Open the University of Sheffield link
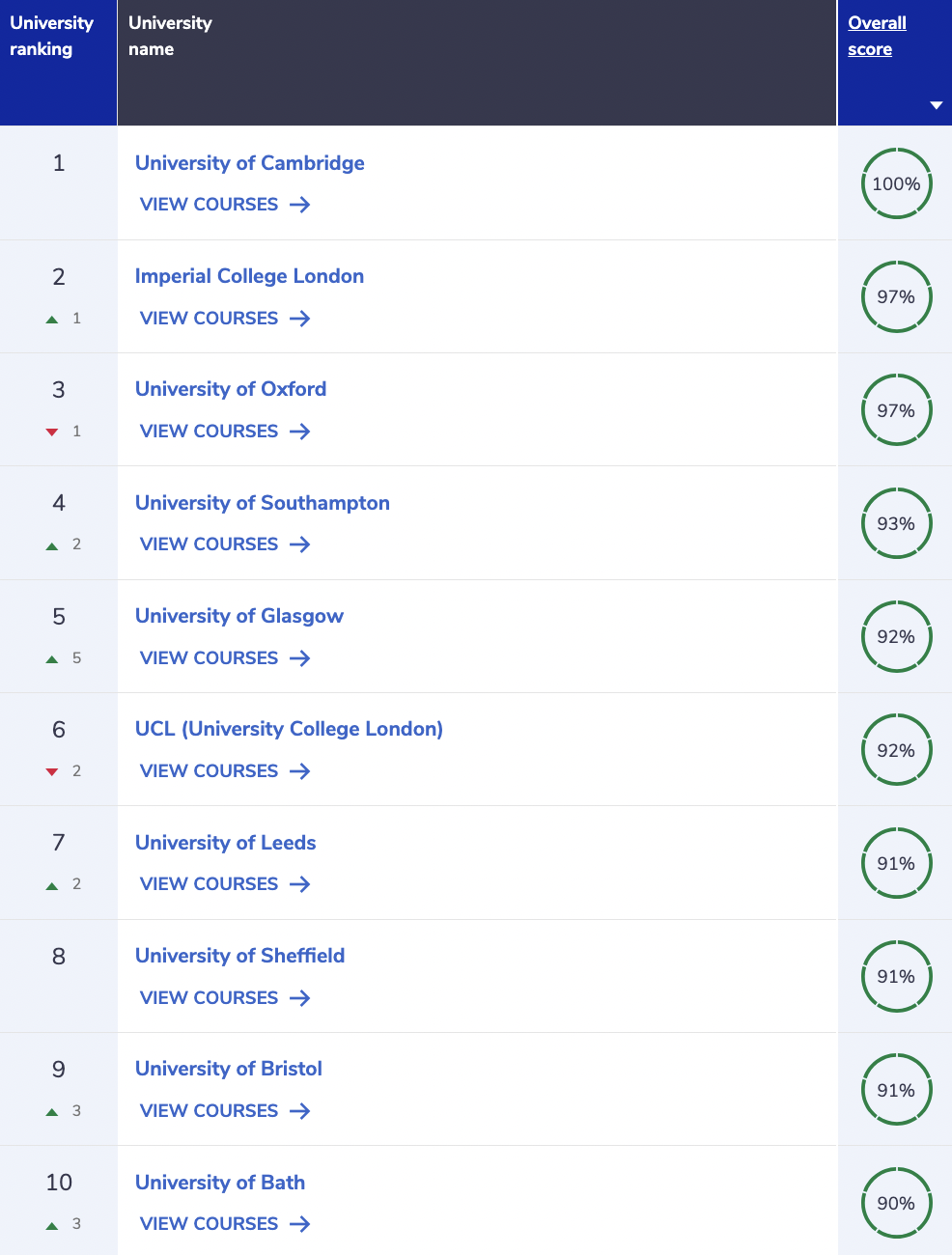 (239, 956)
